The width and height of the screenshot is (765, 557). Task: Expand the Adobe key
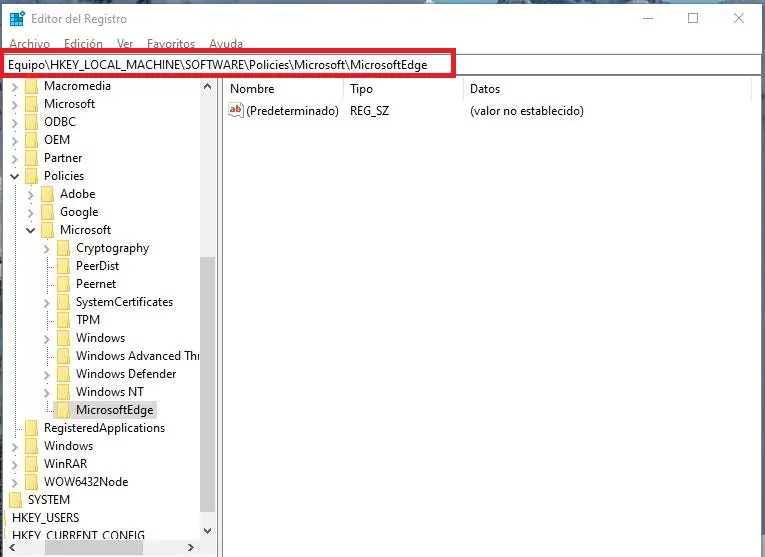click(x=31, y=195)
